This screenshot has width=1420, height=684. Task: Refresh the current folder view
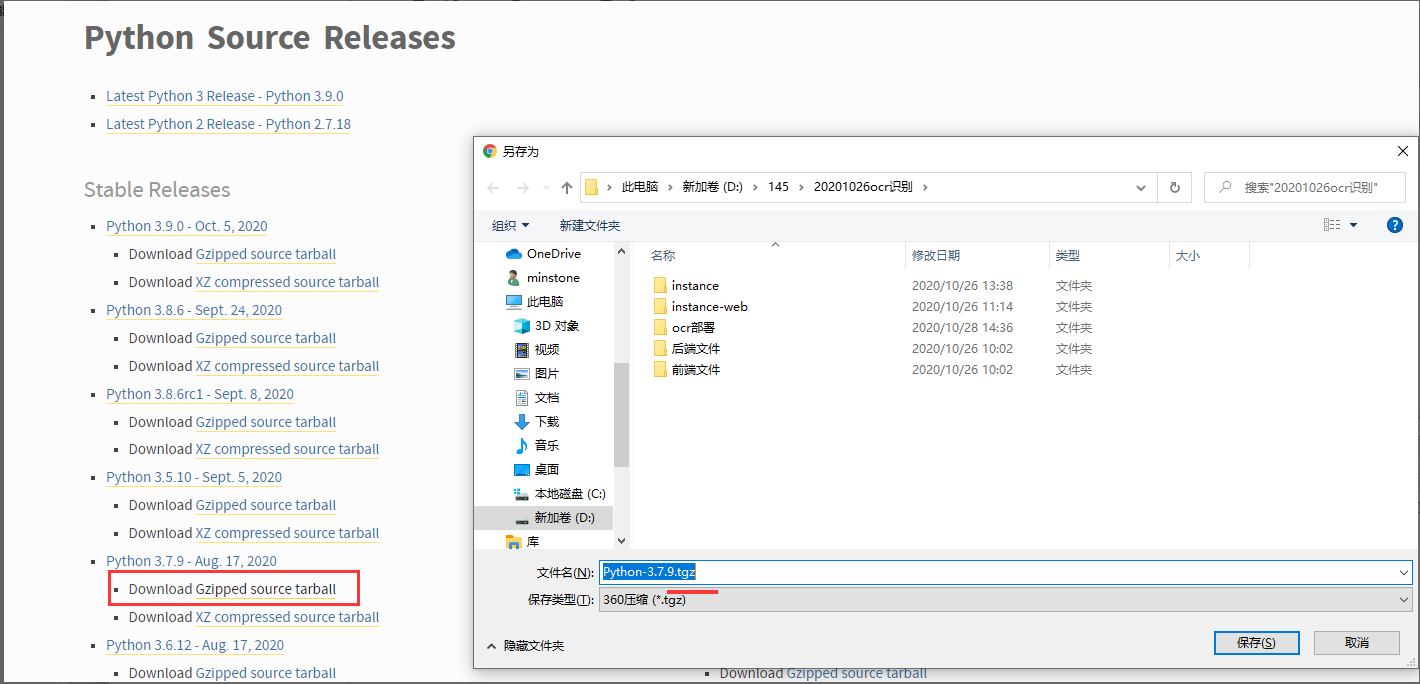1174,187
